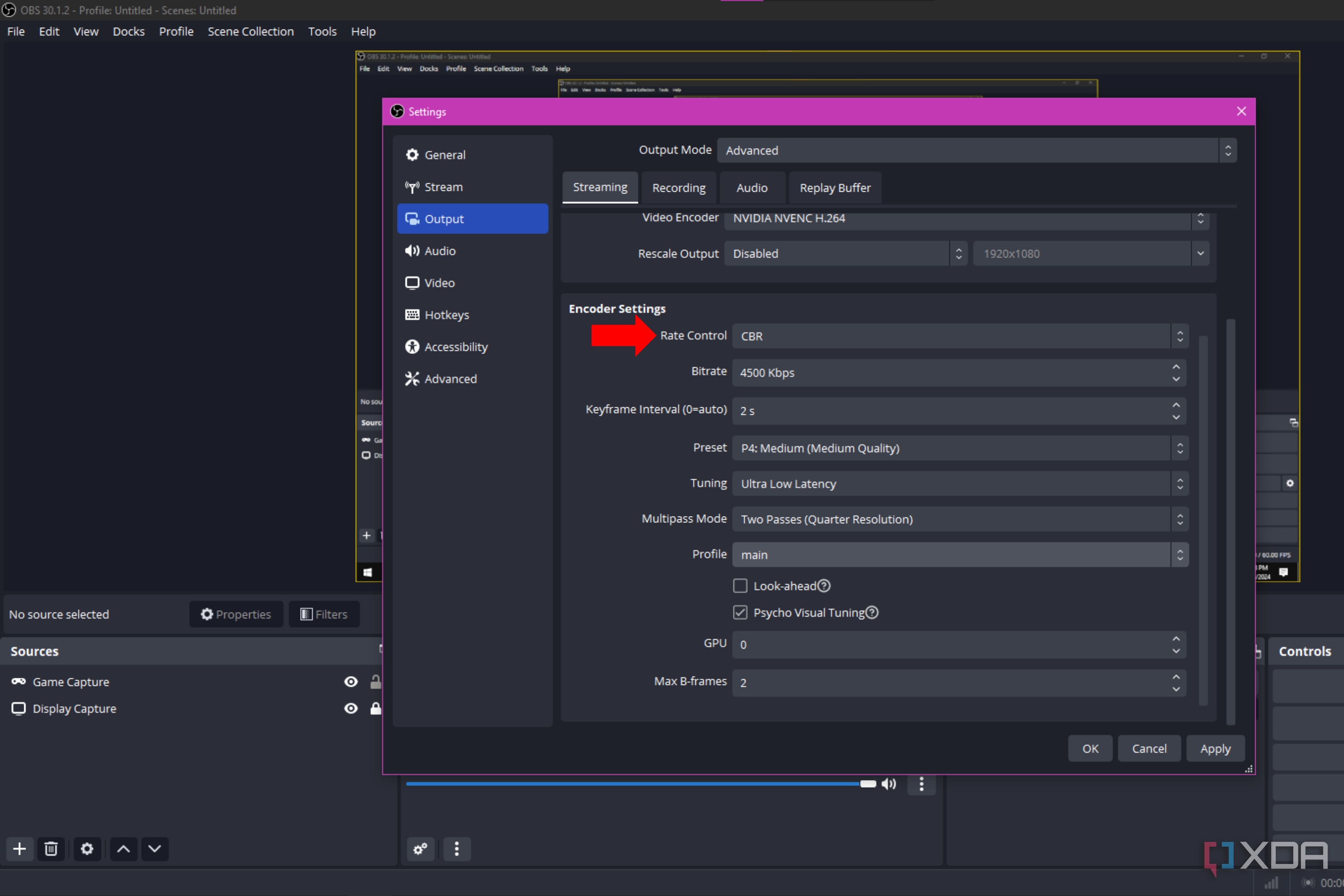This screenshot has width=1344, height=896.
Task: Select the Accessibility settings icon
Action: [x=413, y=346]
